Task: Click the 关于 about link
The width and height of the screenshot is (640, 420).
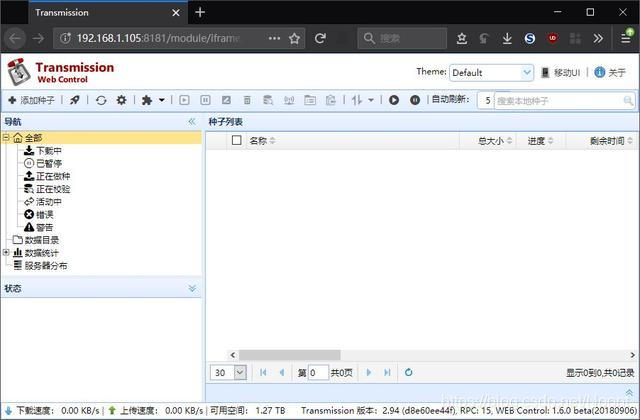Action: 610,73
